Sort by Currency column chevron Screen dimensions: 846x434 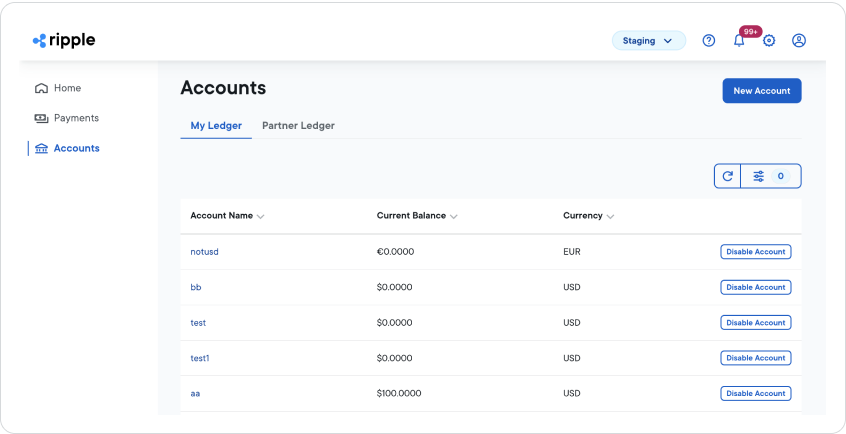[610, 216]
